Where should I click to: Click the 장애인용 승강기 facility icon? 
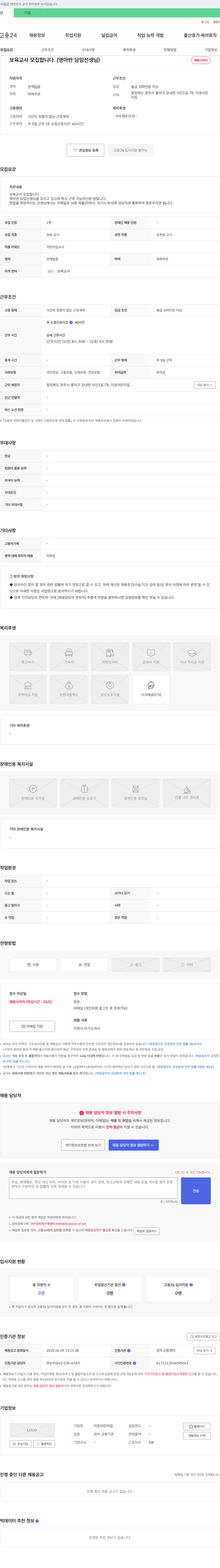click(x=85, y=793)
